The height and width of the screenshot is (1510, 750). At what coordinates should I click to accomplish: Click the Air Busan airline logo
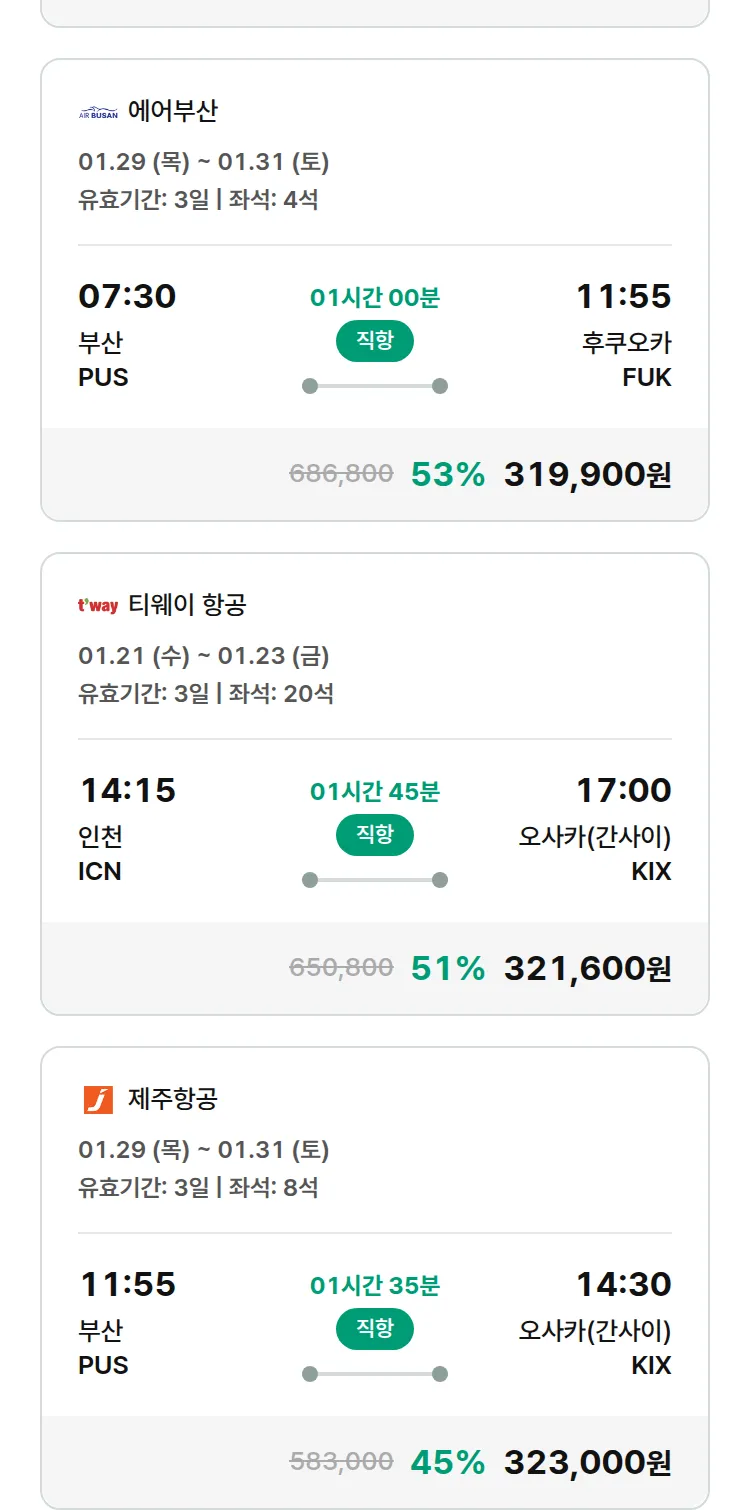[98, 112]
